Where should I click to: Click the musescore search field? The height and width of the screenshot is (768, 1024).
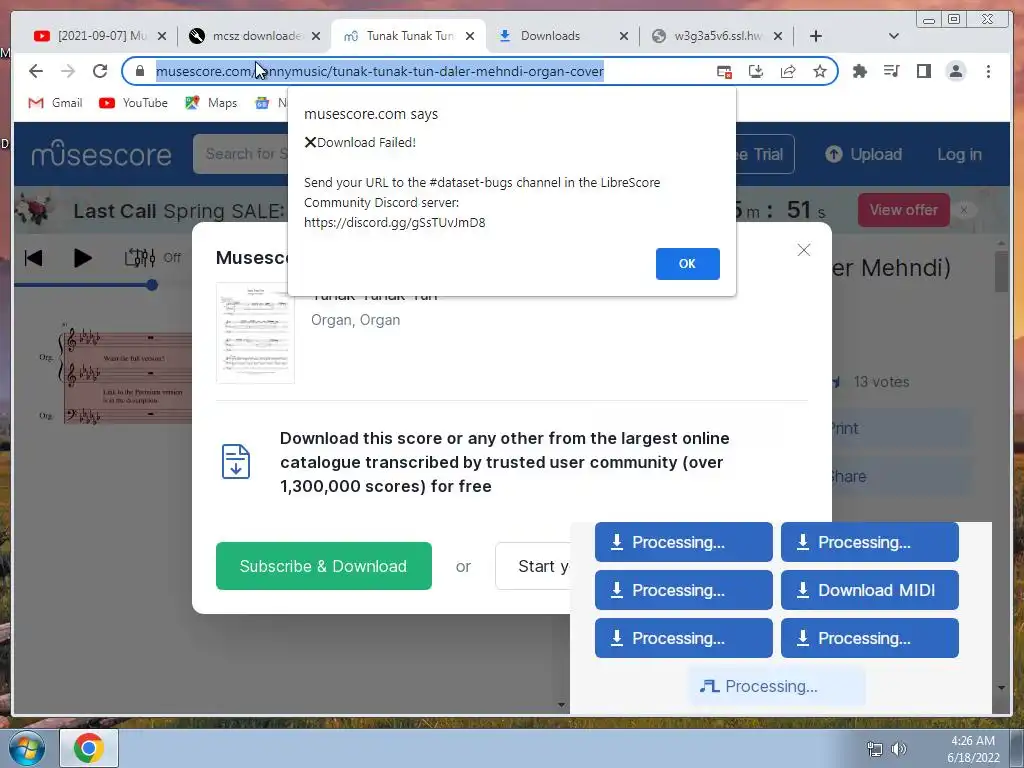[x=240, y=154]
